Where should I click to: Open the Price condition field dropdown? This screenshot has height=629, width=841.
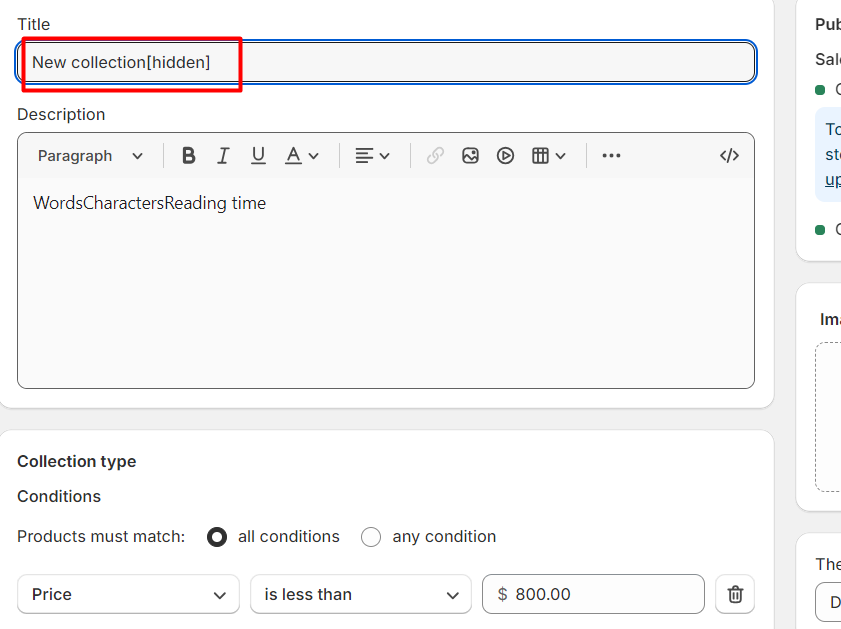click(128, 594)
